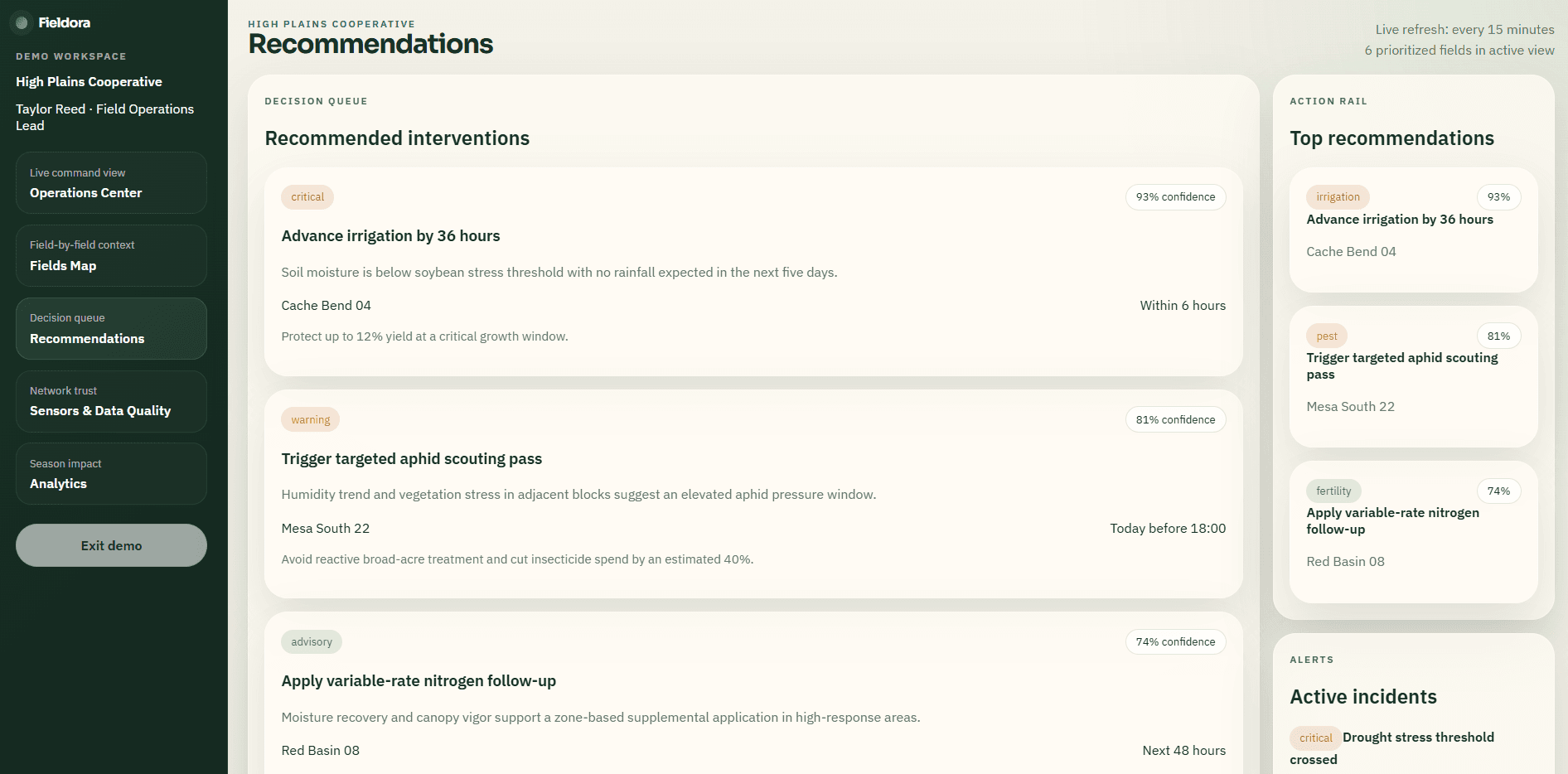Click the Active incidents heading
Viewport: 1568px width, 774px height.
pyautogui.click(x=1363, y=697)
